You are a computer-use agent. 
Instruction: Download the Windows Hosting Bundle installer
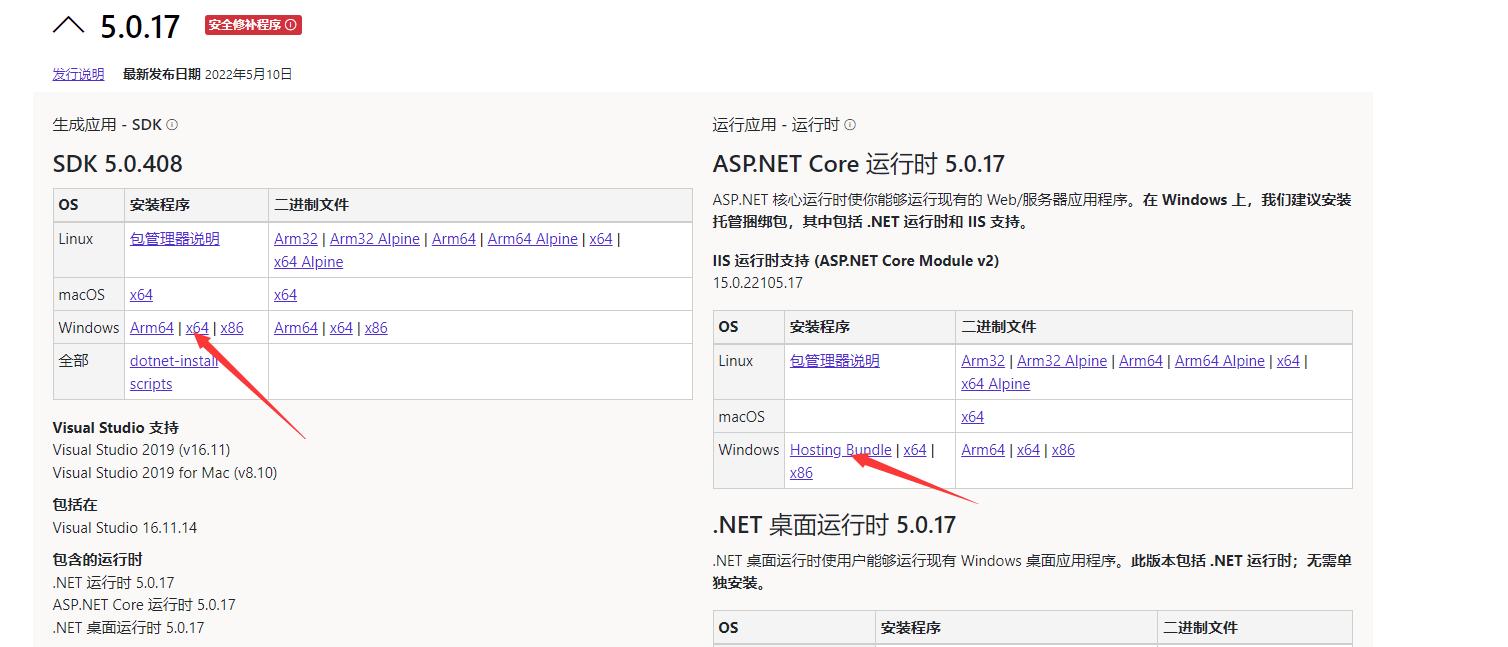[841, 450]
